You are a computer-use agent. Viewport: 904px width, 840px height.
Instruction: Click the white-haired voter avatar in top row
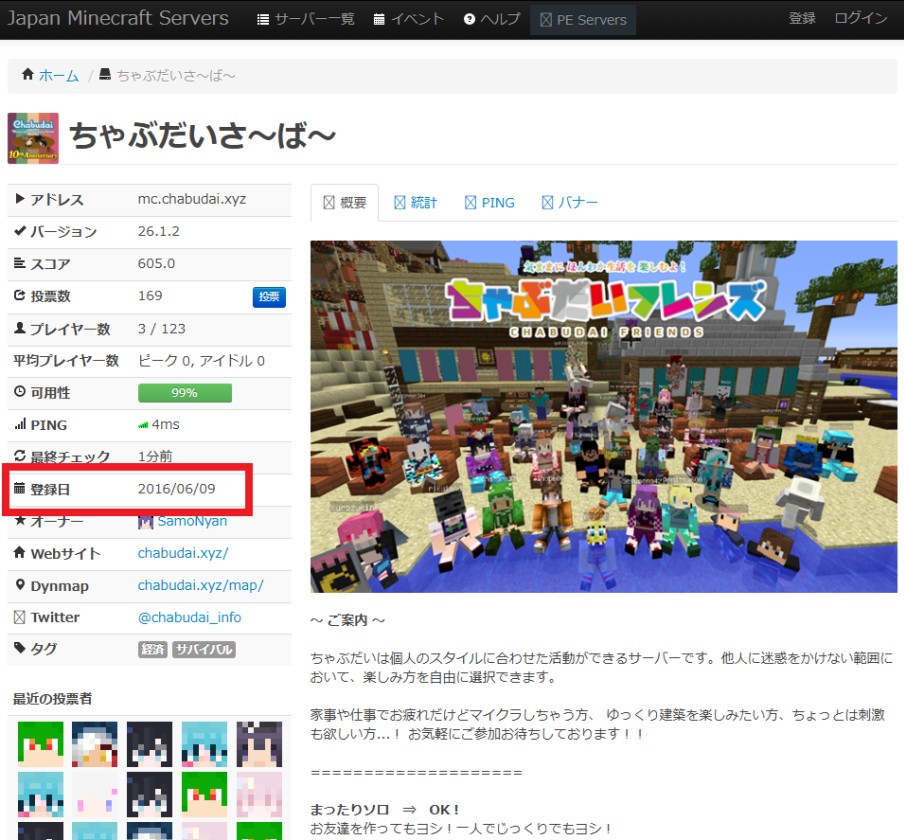pyautogui.click(x=95, y=744)
